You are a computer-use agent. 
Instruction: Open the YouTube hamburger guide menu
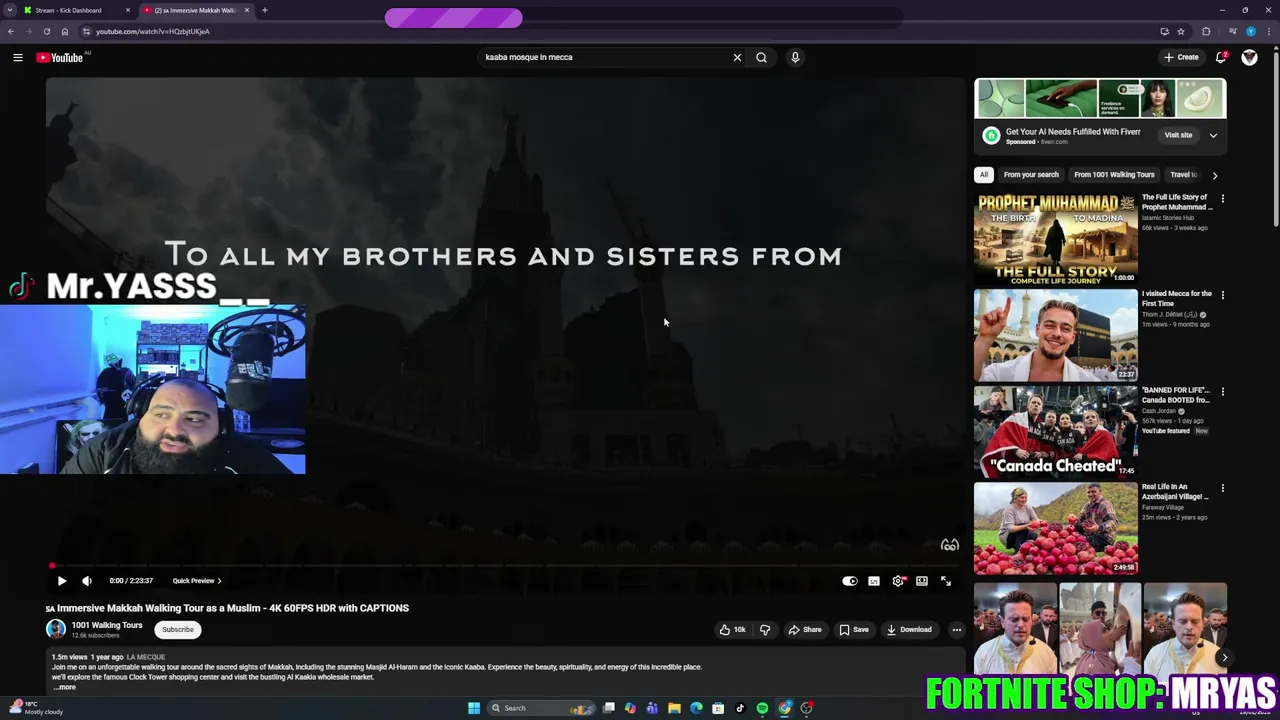(18, 57)
